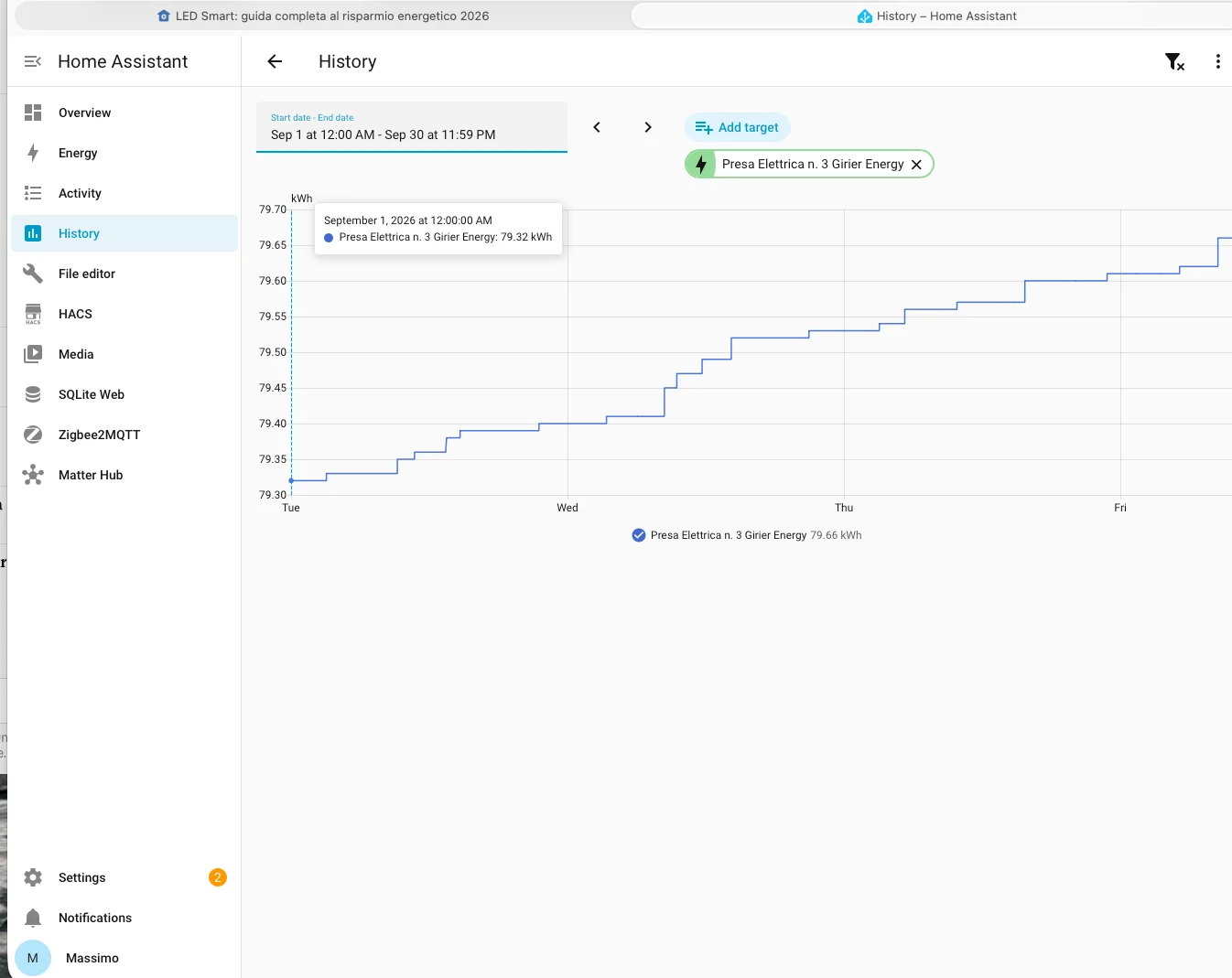The width and height of the screenshot is (1232, 978).
Task: Go back using the arrow beside History
Action: tap(275, 61)
